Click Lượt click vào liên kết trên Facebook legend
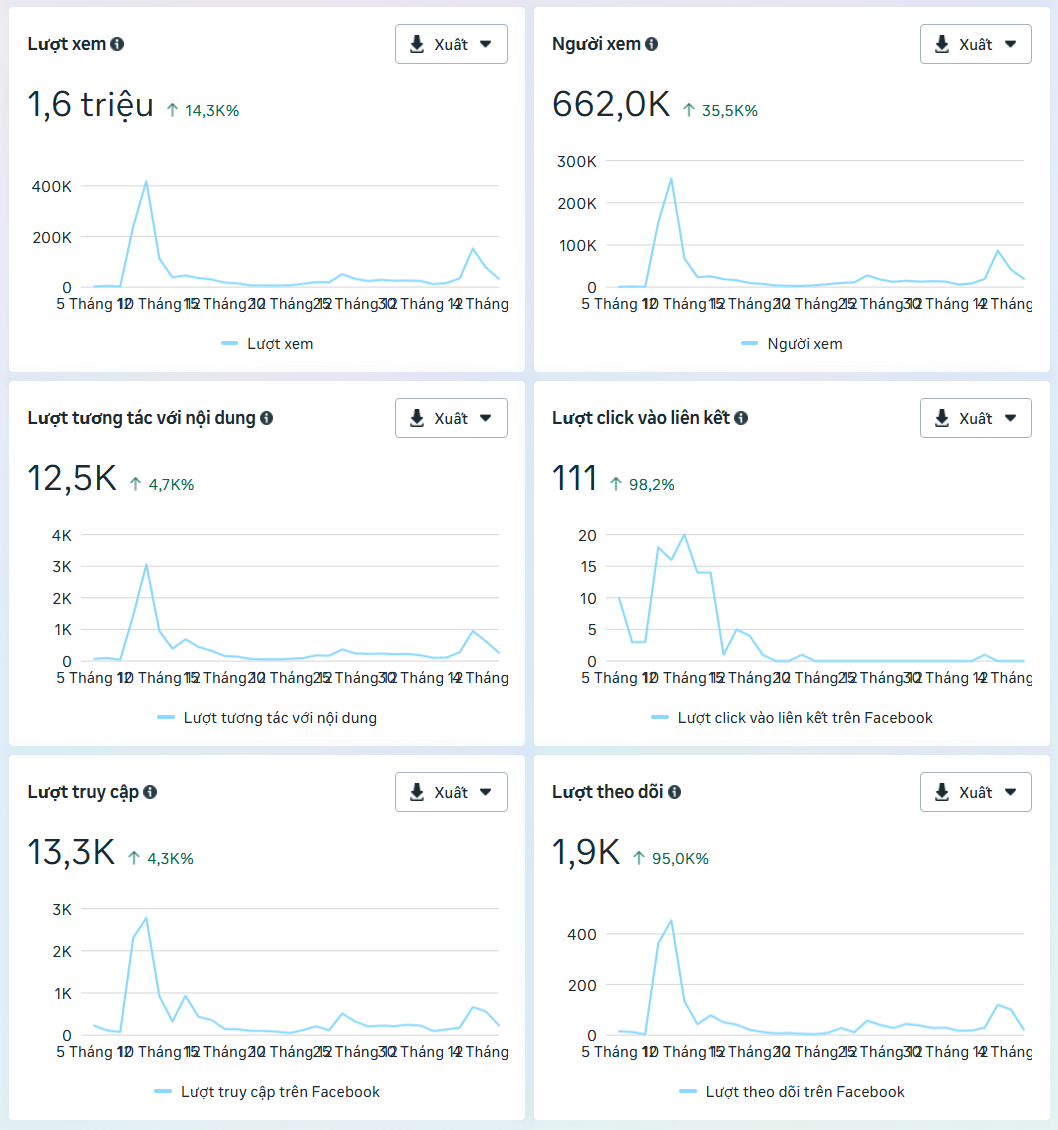The image size is (1058, 1130). pyautogui.click(x=804, y=718)
